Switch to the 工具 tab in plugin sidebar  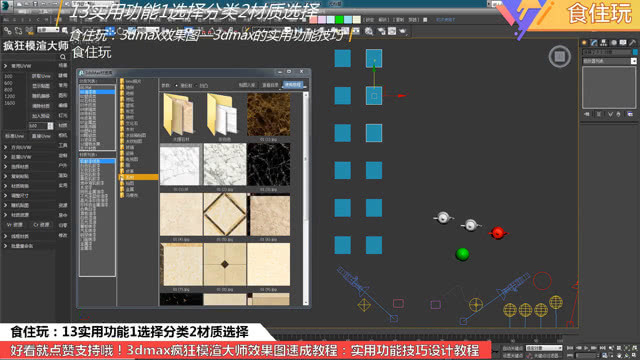(x=63, y=145)
